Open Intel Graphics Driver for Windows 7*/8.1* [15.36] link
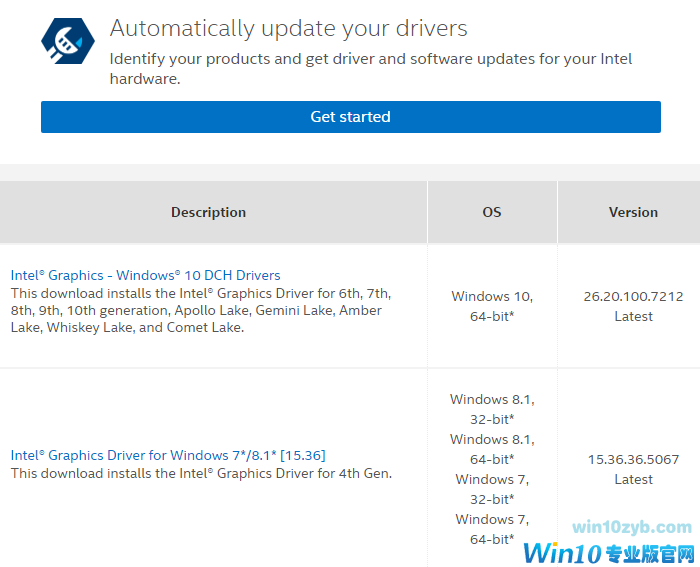The width and height of the screenshot is (700, 567). click(168, 455)
